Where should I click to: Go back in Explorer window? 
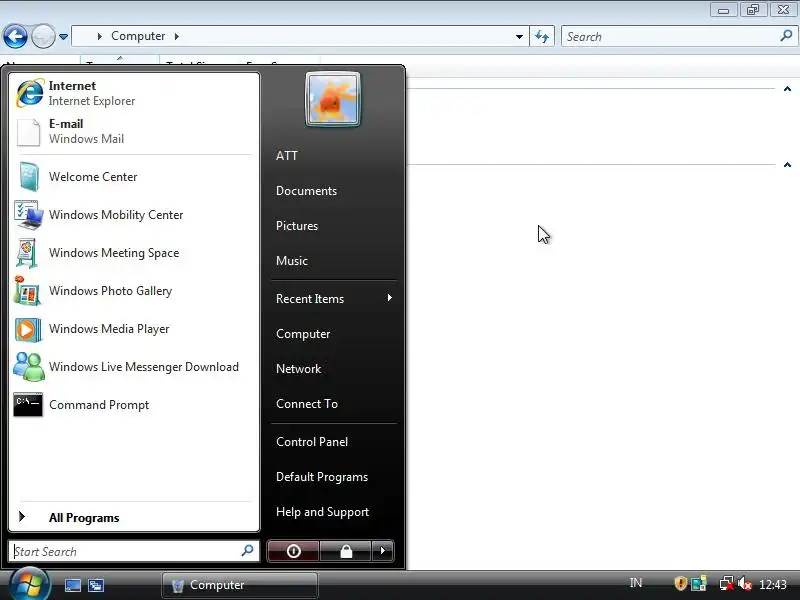pyautogui.click(x=15, y=37)
